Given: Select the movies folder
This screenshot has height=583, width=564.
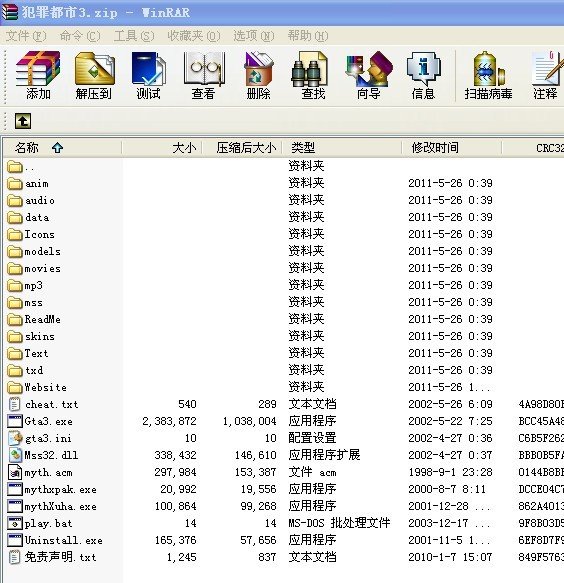Looking at the screenshot, I should [x=34, y=268].
